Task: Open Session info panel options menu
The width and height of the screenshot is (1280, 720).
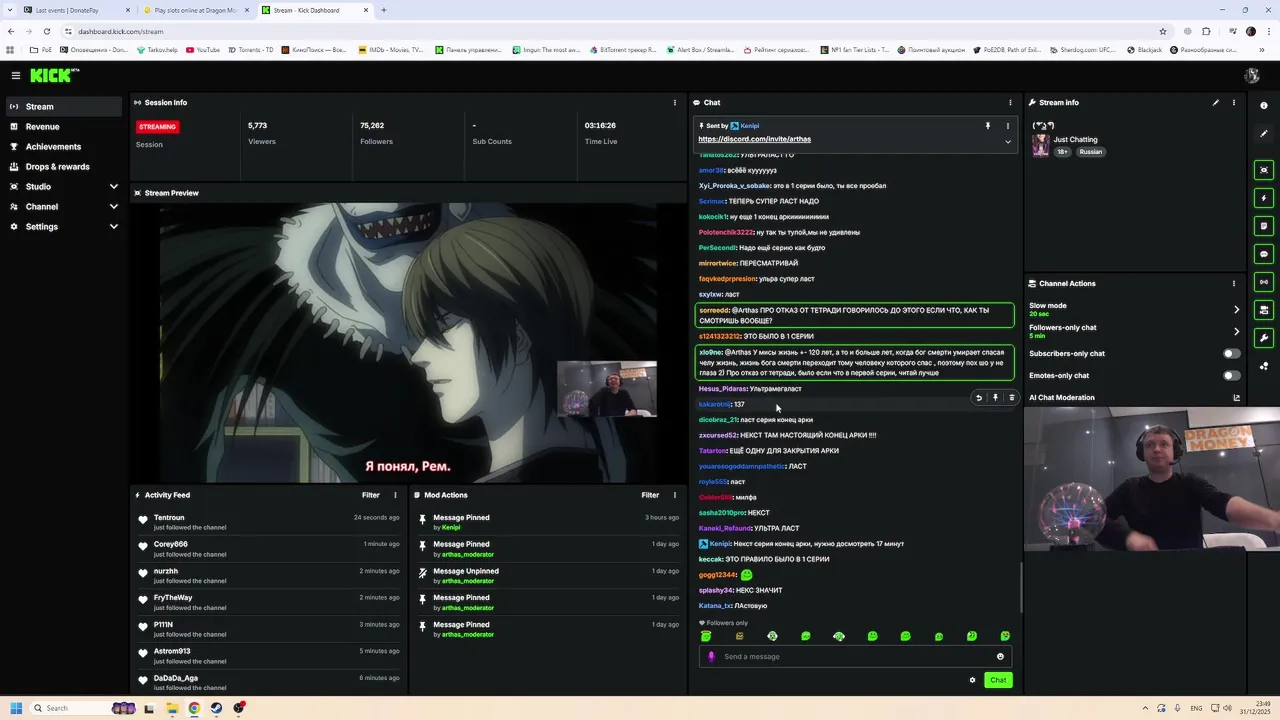Action: tap(674, 102)
